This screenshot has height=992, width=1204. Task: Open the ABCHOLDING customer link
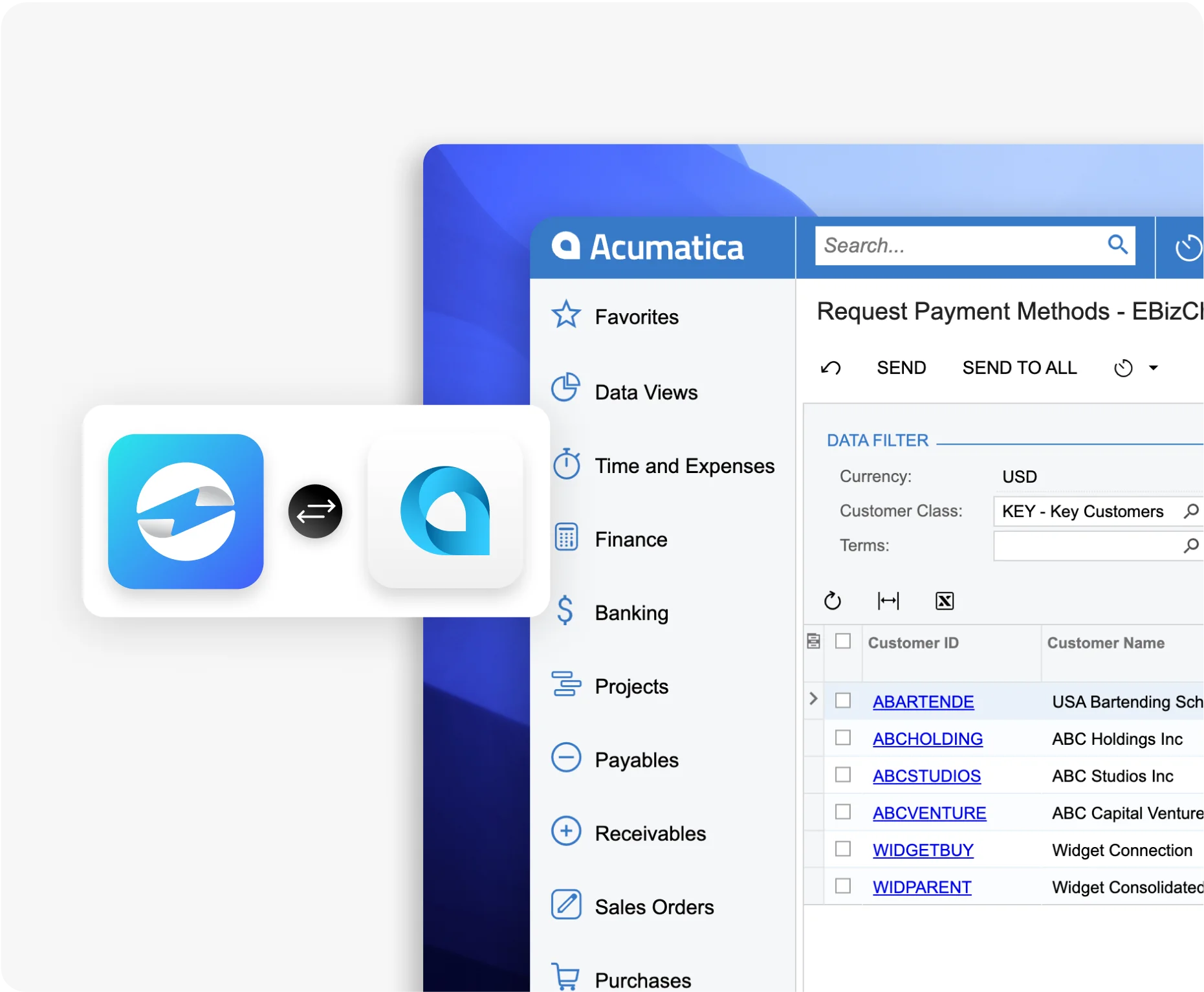[928, 738]
